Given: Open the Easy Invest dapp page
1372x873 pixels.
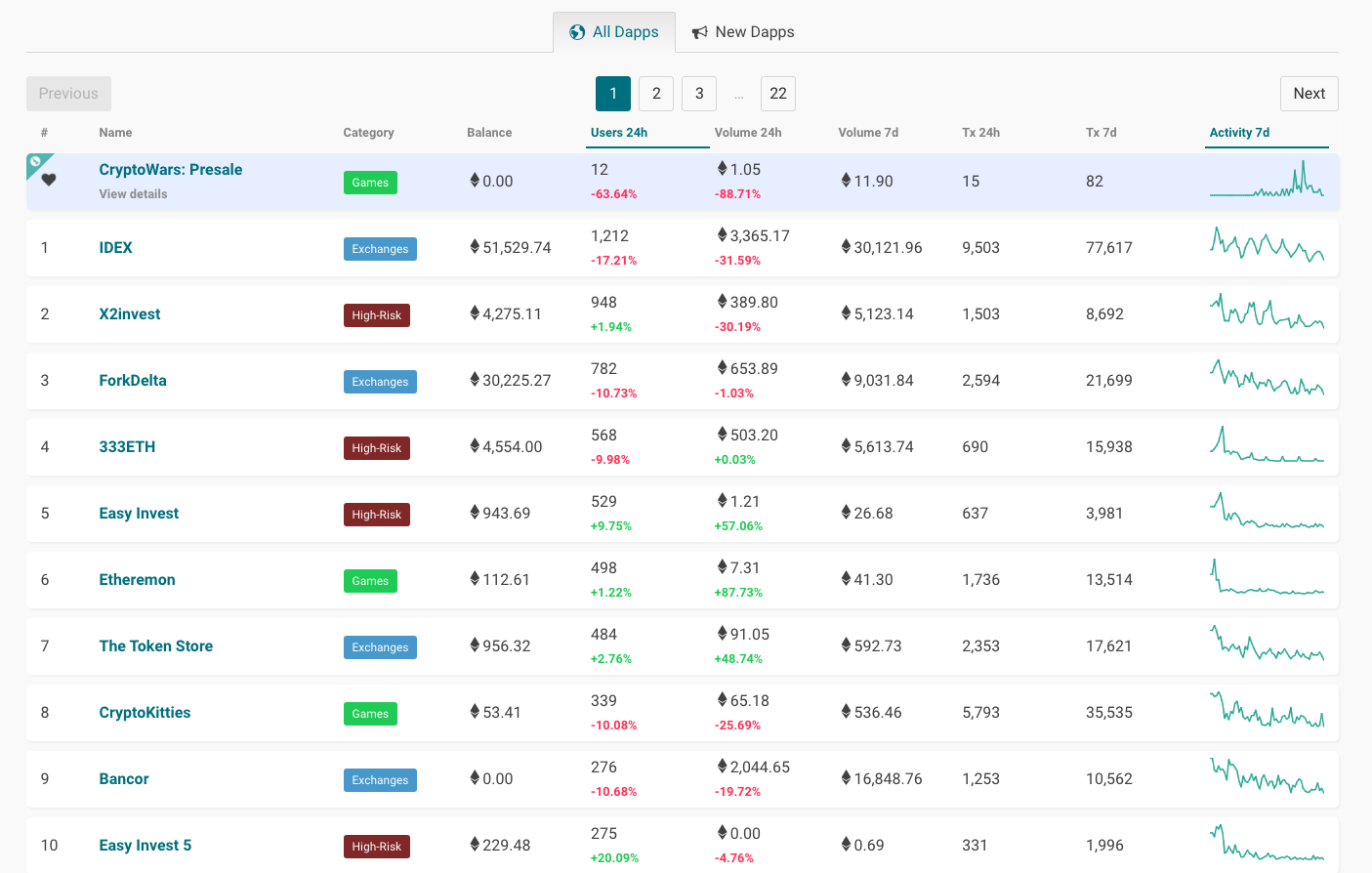Looking at the screenshot, I should pyautogui.click(x=139, y=514).
